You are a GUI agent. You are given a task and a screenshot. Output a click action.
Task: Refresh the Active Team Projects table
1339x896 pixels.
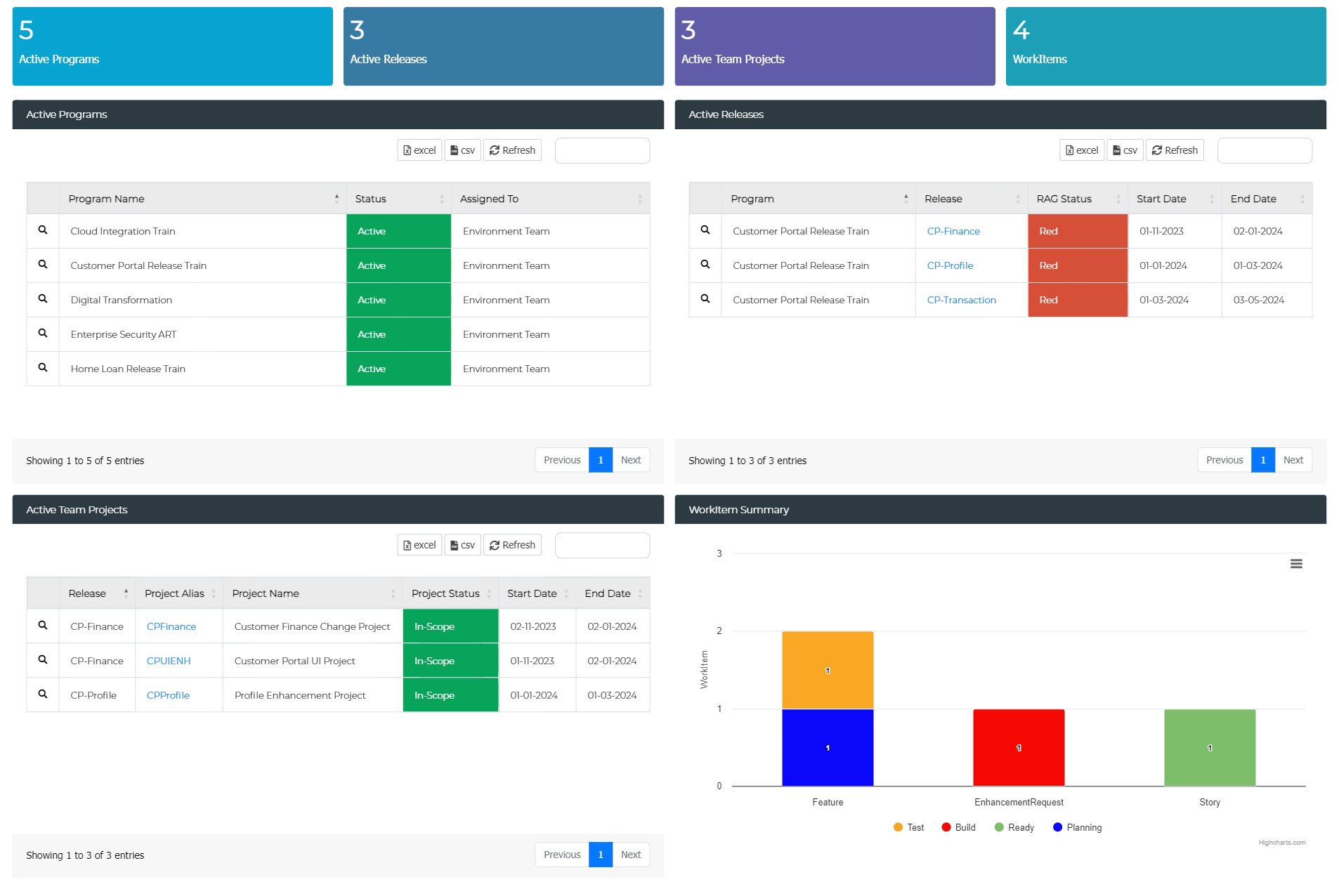(512, 545)
